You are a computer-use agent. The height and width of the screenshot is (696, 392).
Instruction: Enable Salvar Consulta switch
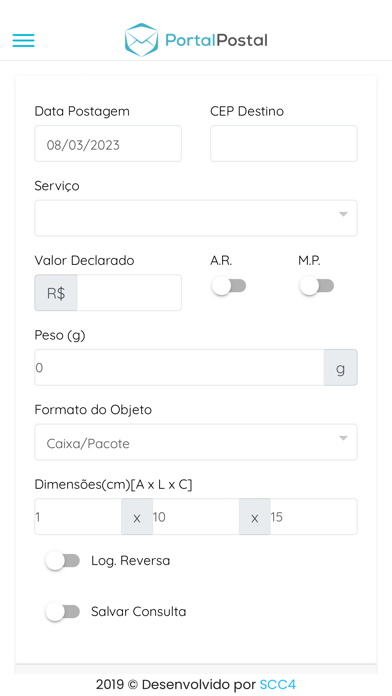click(x=63, y=612)
